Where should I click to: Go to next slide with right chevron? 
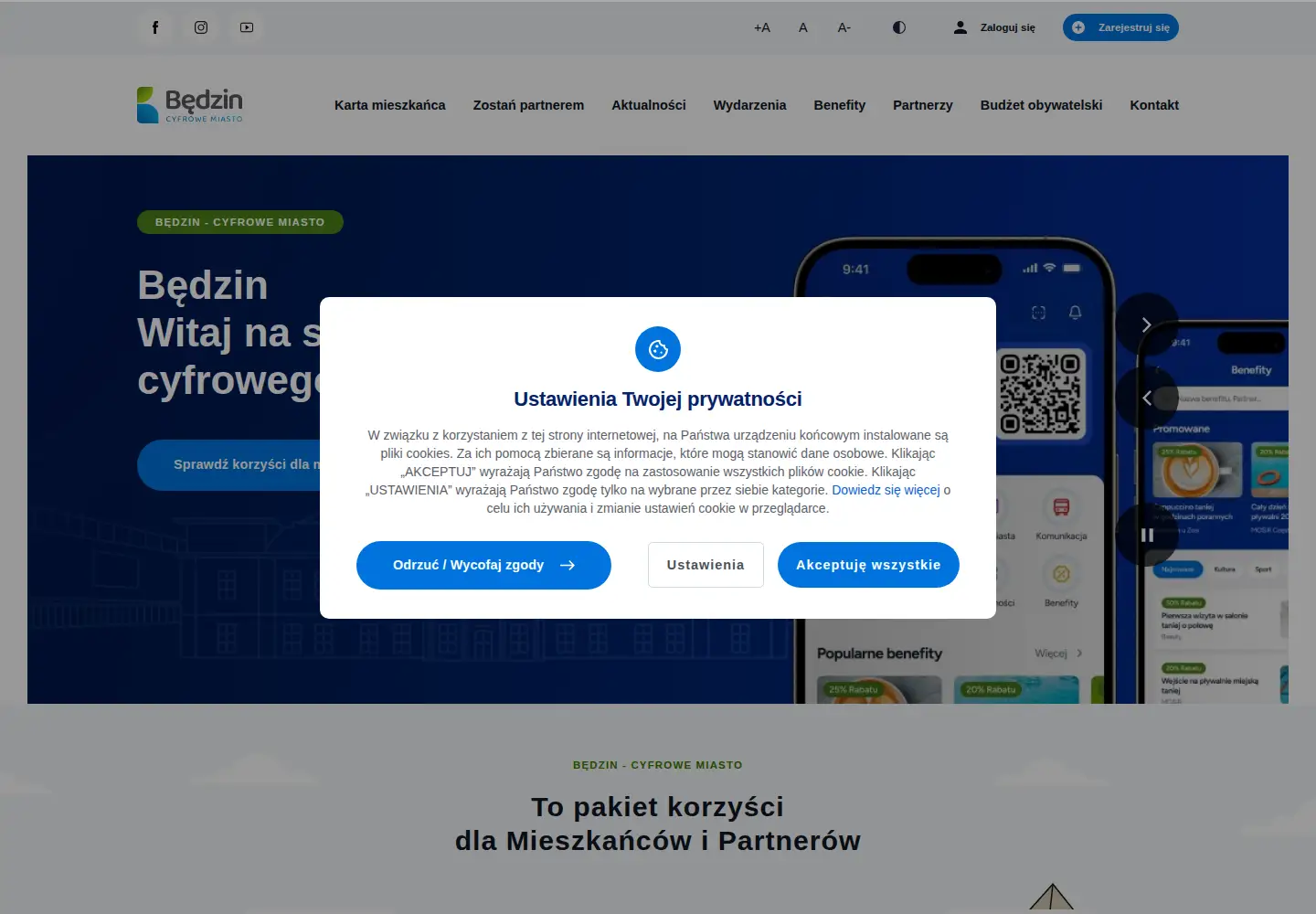pos(1147,324)
